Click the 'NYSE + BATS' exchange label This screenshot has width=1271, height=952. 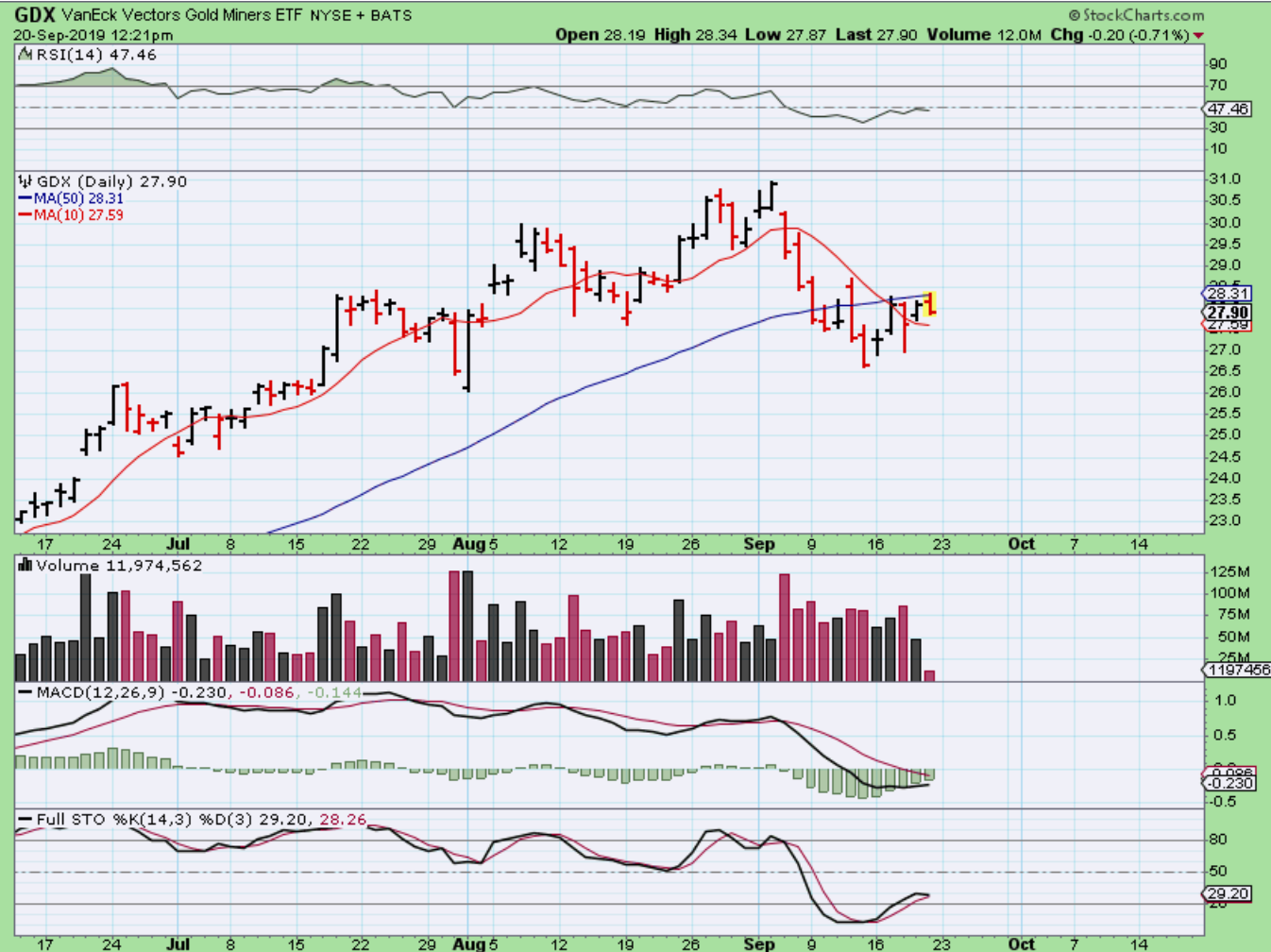tap(361, 15)
